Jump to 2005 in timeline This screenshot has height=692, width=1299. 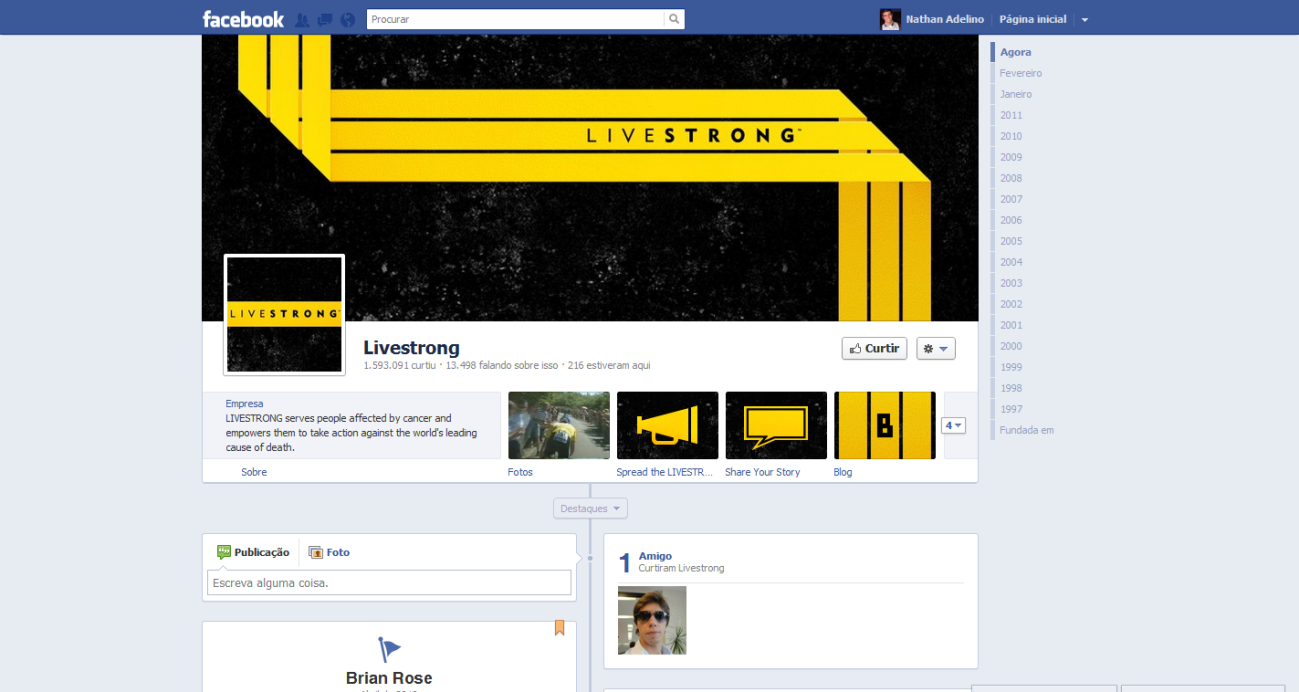1011,241
